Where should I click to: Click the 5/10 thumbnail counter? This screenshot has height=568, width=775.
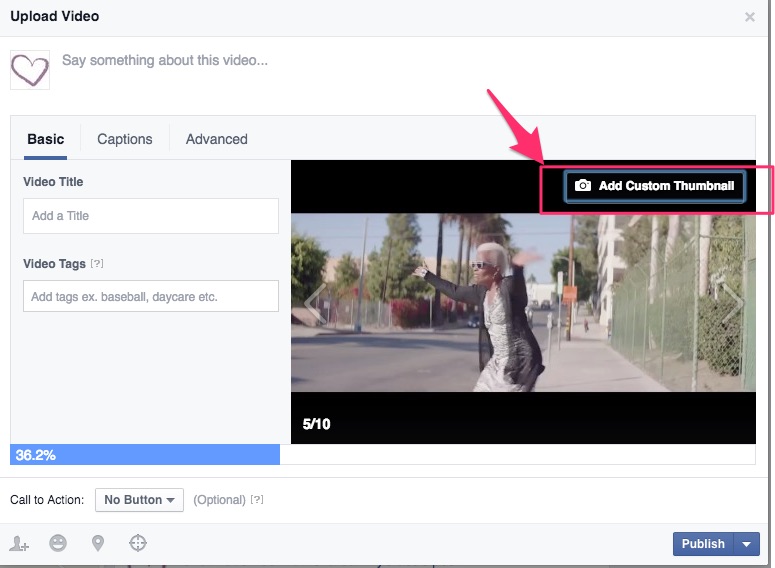(x=316, y=424)
